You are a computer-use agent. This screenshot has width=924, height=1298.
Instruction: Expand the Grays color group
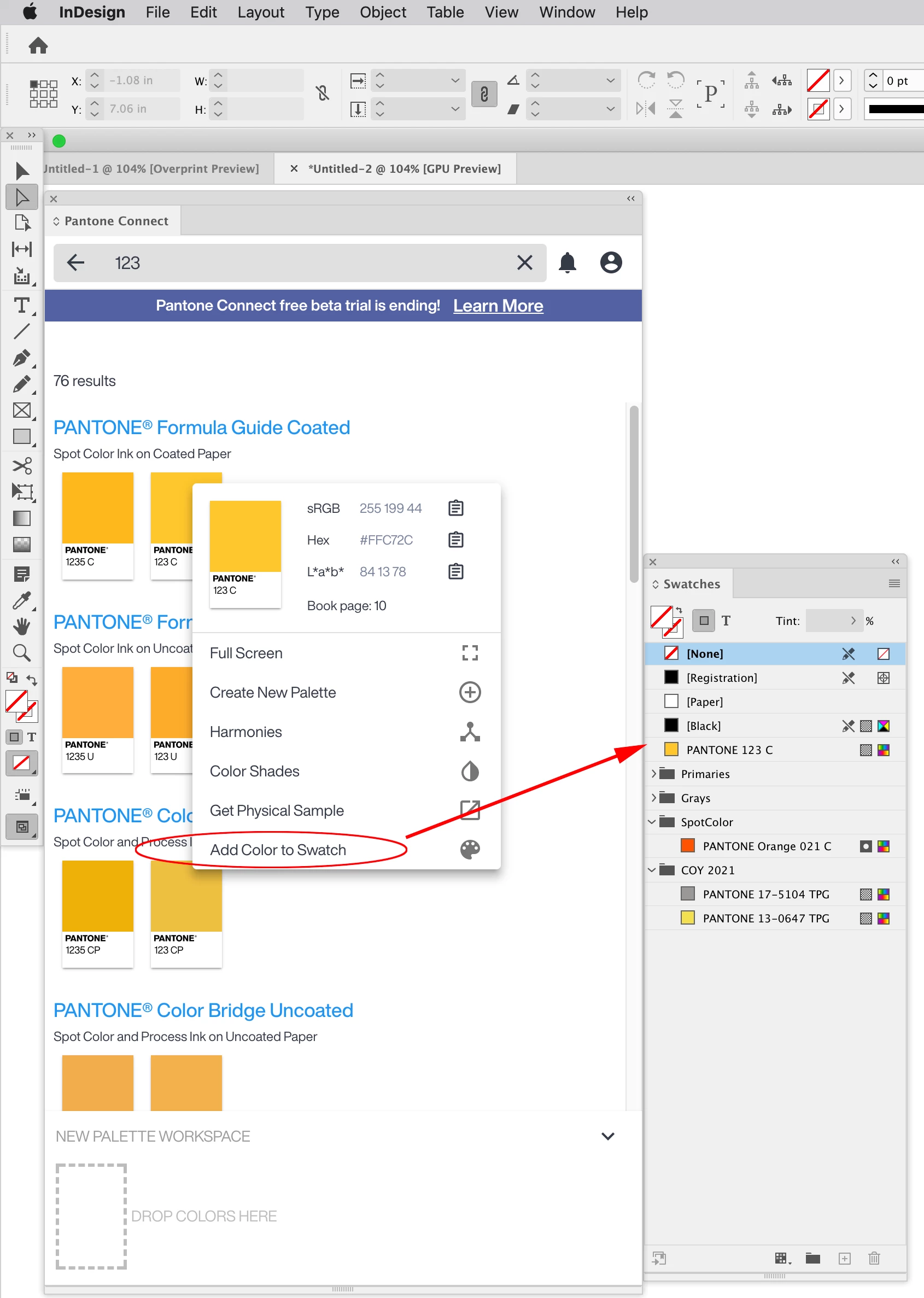point(654,798)
